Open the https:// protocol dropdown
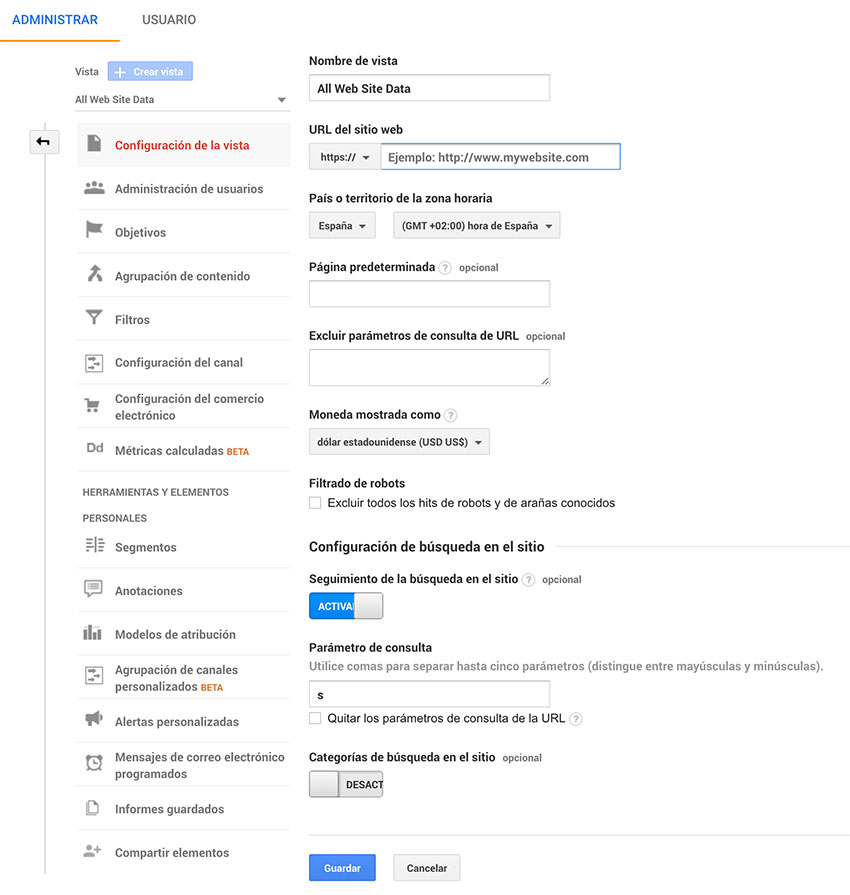The height and width of the screenshot is (895, 850). pyautogui.click(x=345, y=157)
